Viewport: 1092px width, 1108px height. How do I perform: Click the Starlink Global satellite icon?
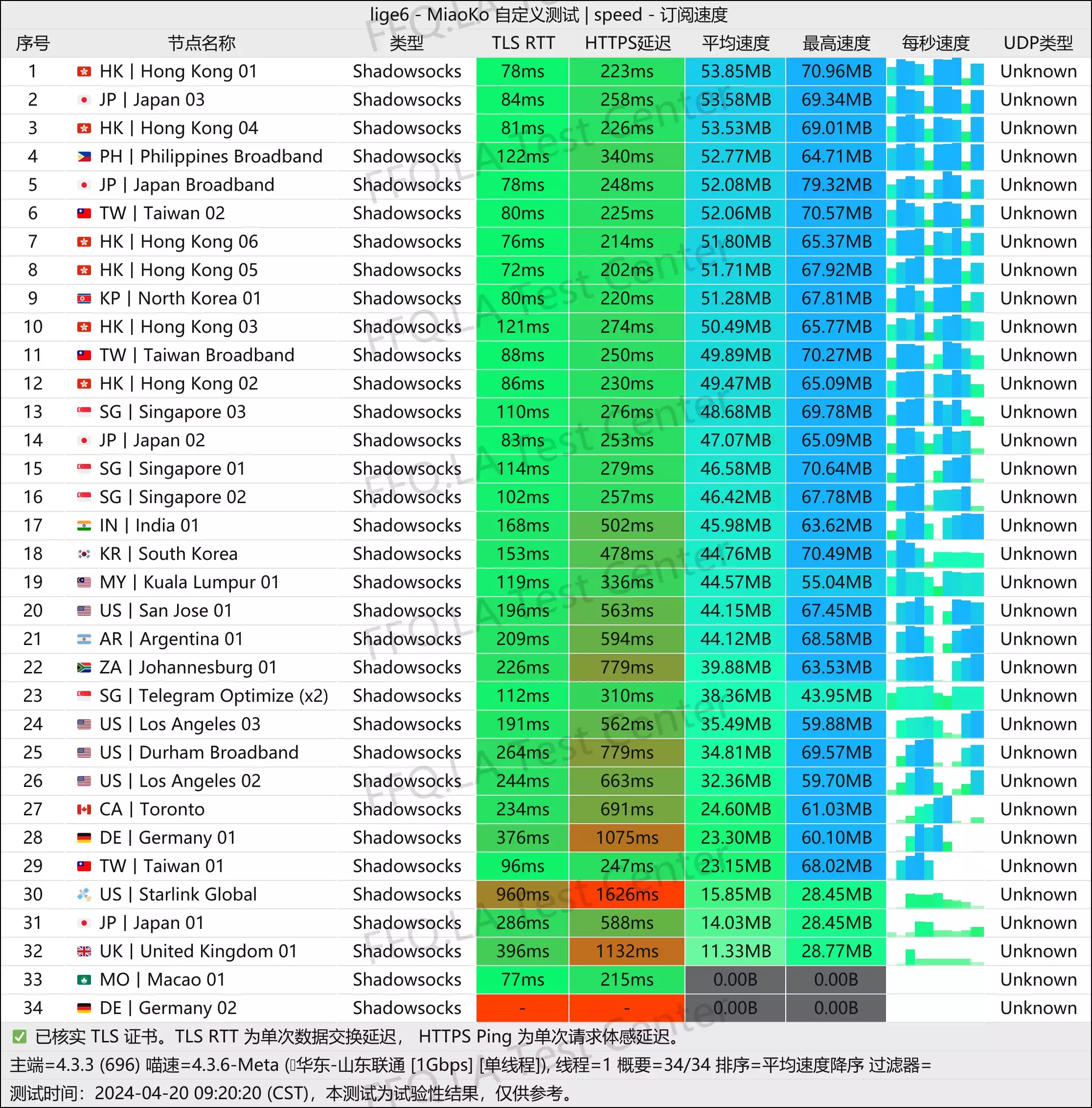tap(84, 895)
